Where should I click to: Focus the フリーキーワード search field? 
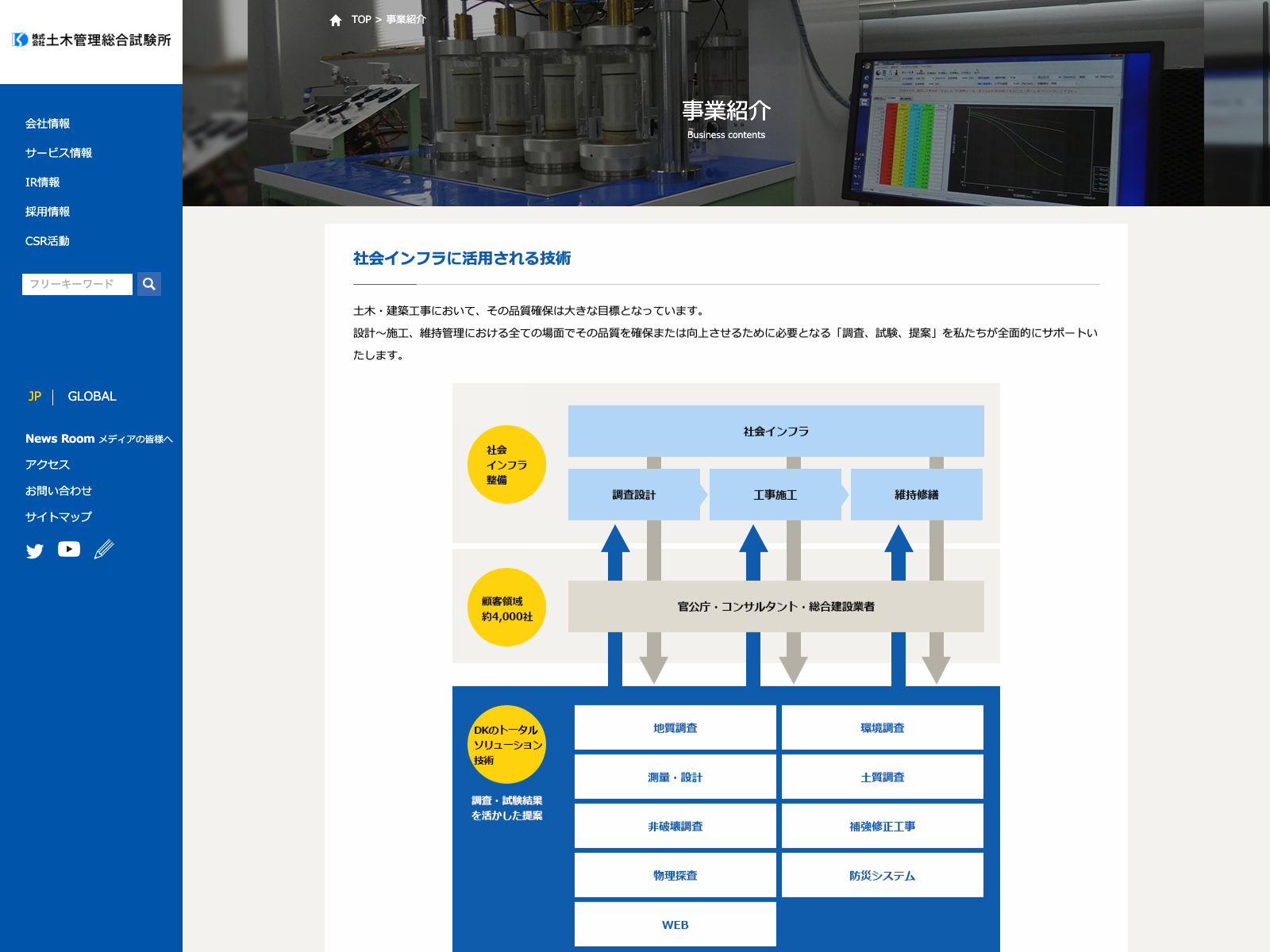click(77, 284)
